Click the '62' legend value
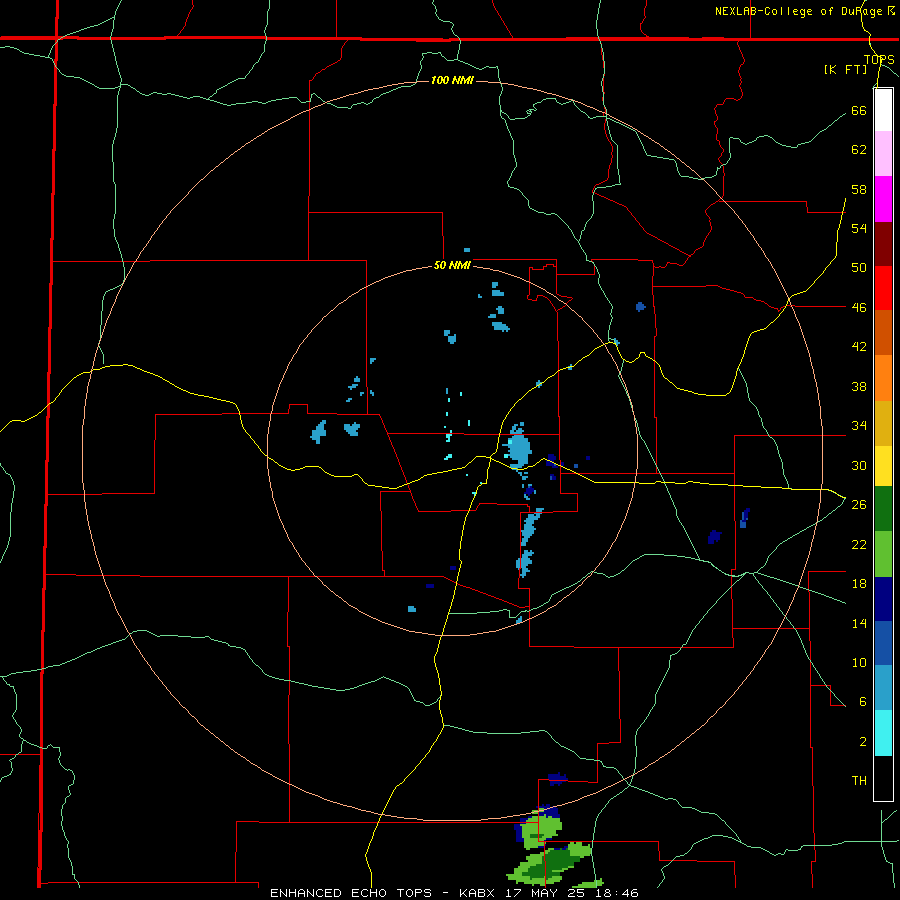Image resolution: width=900 pixels, height=900 pixels. click(x=859, y=150)
